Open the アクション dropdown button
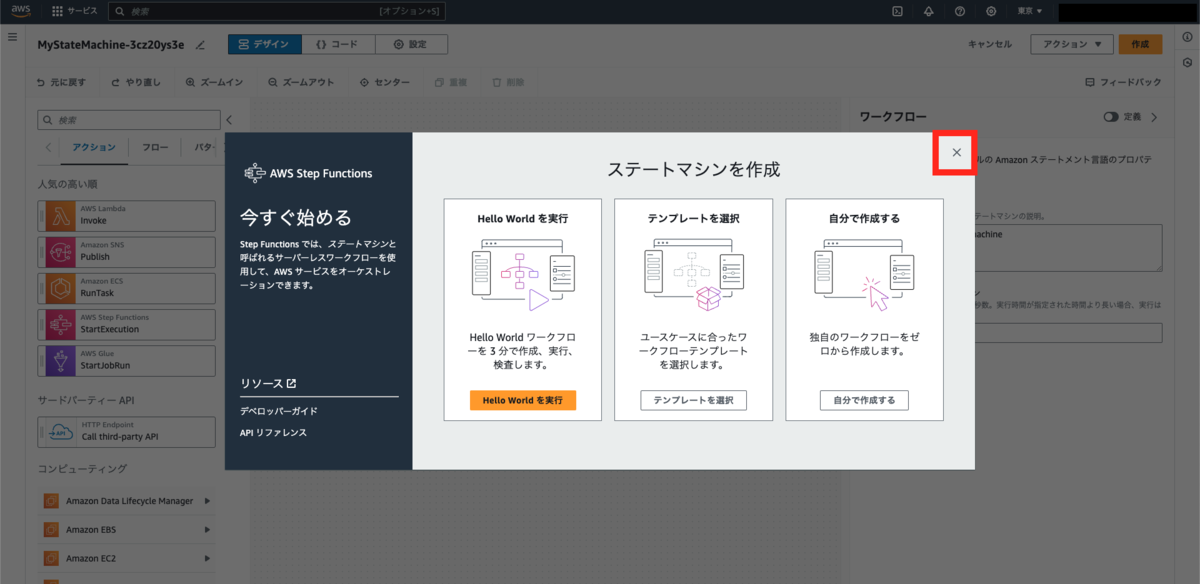 (1072, 44)
